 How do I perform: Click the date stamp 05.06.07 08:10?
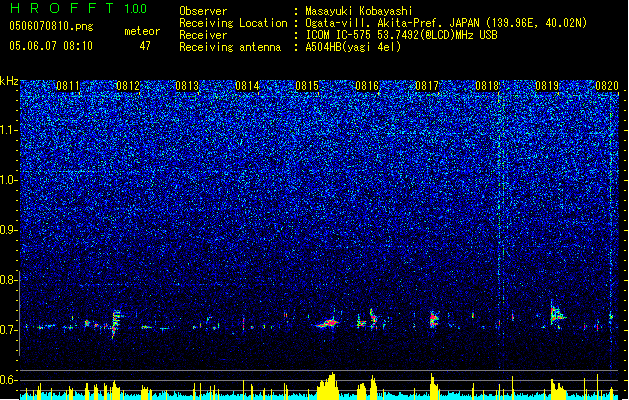click(x=51, y=46)
